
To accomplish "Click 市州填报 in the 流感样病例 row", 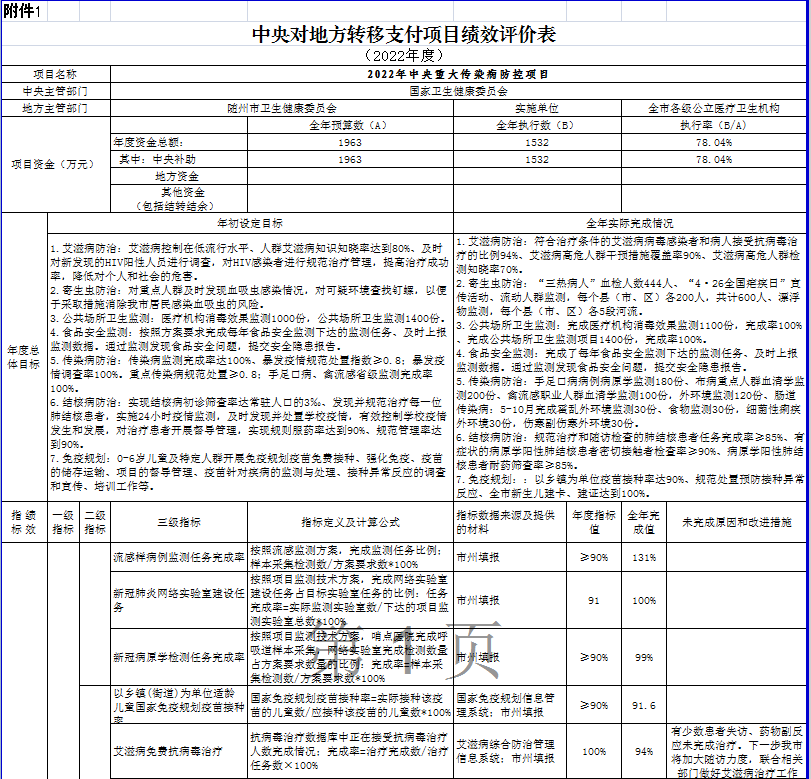I will pos(510,557).
